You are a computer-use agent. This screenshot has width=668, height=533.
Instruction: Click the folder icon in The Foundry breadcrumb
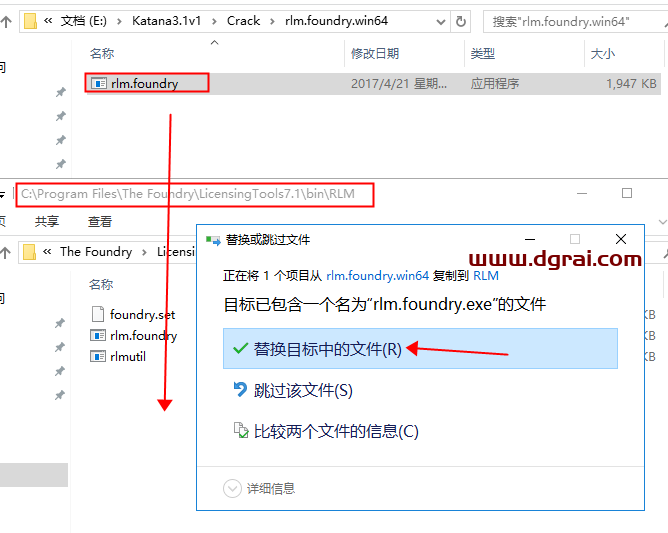(x=30, y=252)
